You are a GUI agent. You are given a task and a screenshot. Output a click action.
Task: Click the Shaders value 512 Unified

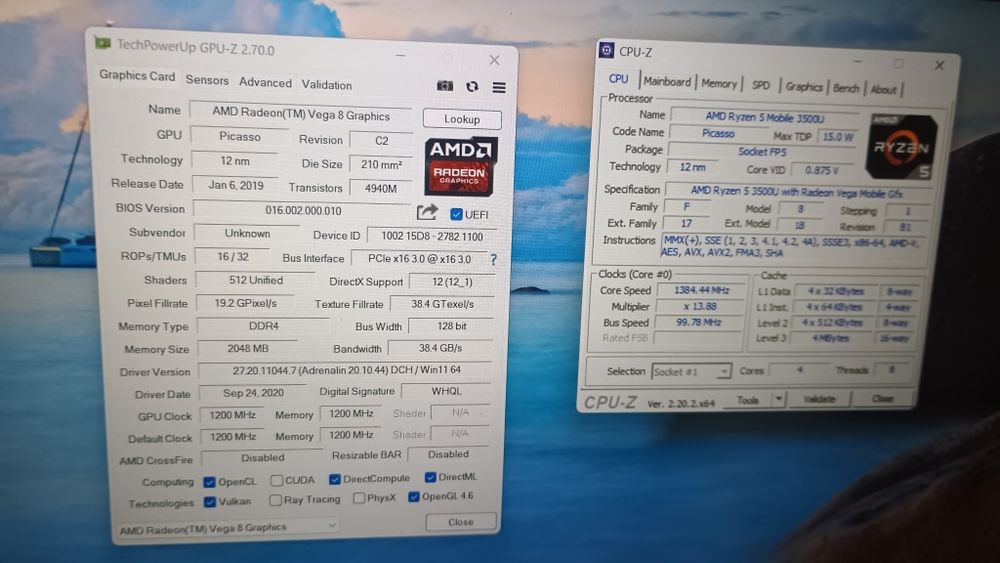256,280
